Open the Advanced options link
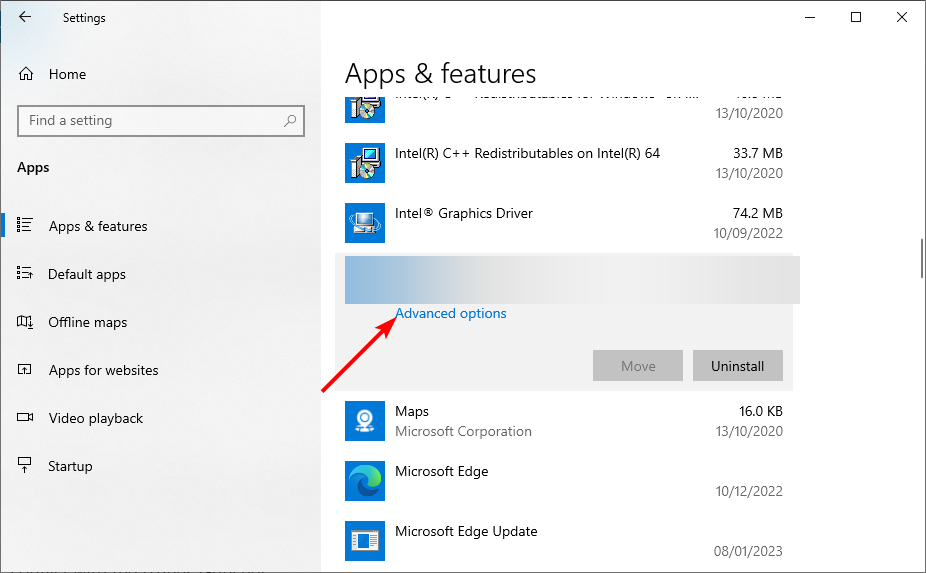The width and height of the screenshot is (926, 573). click(451, 313)
